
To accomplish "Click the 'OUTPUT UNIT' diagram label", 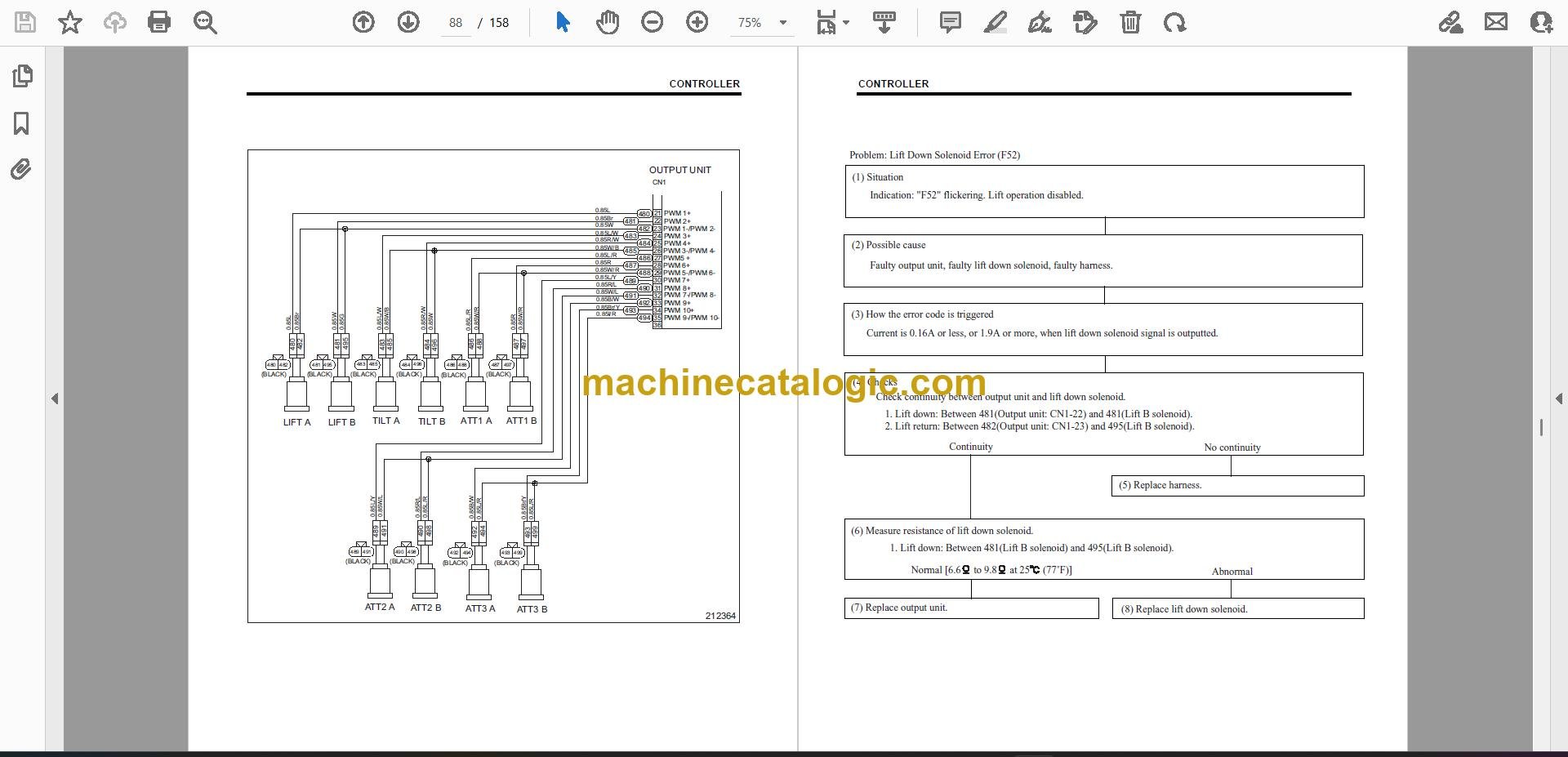I will pos(680,170).
